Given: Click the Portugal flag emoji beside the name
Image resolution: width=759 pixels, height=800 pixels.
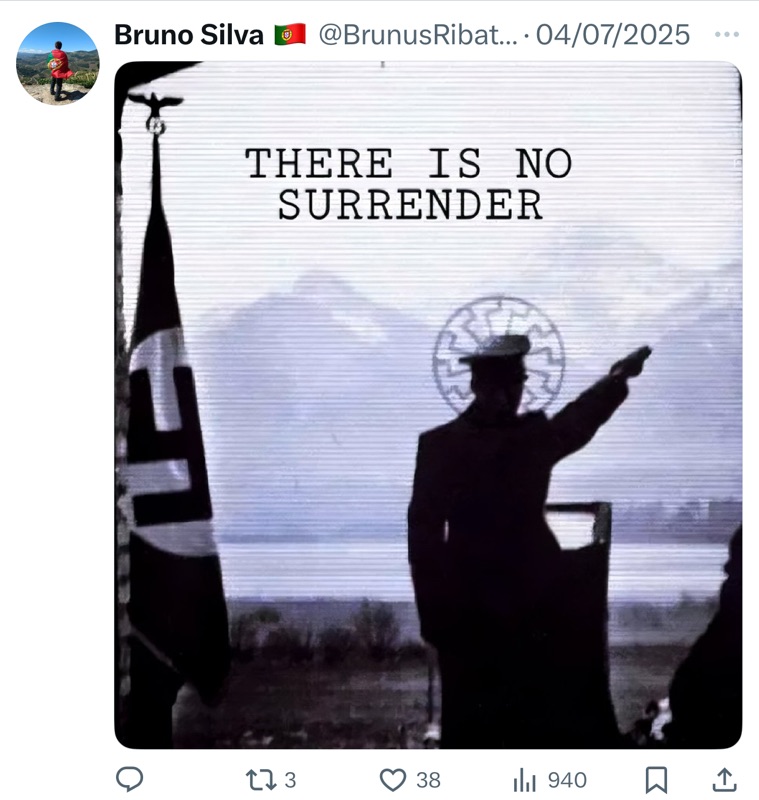Looking at the screenshot, I should click(x=290, y=35).
